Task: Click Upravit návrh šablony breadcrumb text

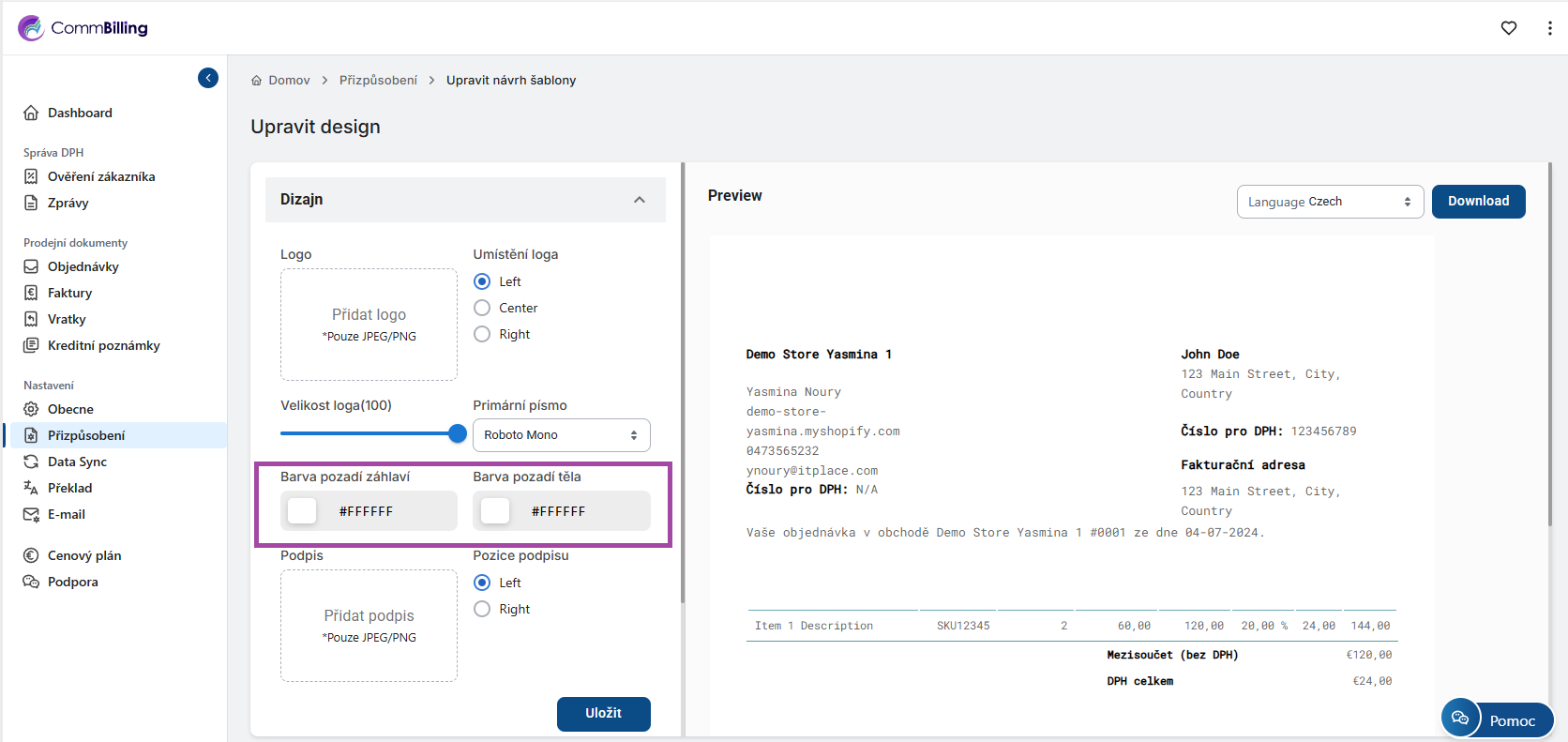Action: [511, 81]
